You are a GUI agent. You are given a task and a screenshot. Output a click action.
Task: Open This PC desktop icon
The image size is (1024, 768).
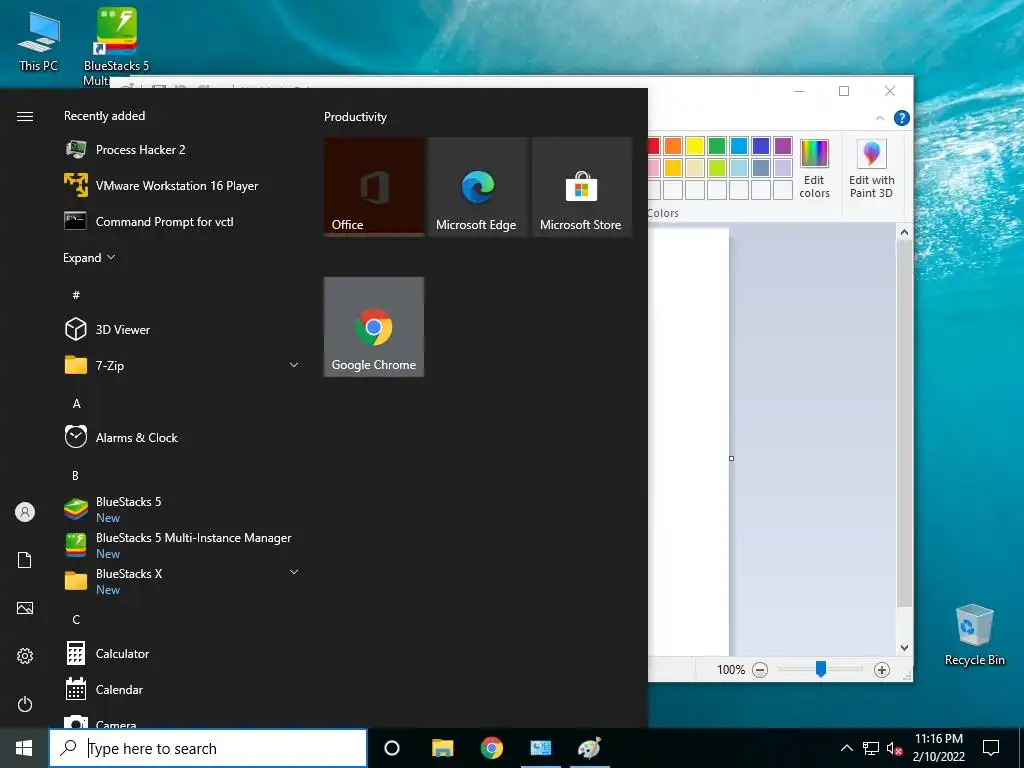coord(38,41)
